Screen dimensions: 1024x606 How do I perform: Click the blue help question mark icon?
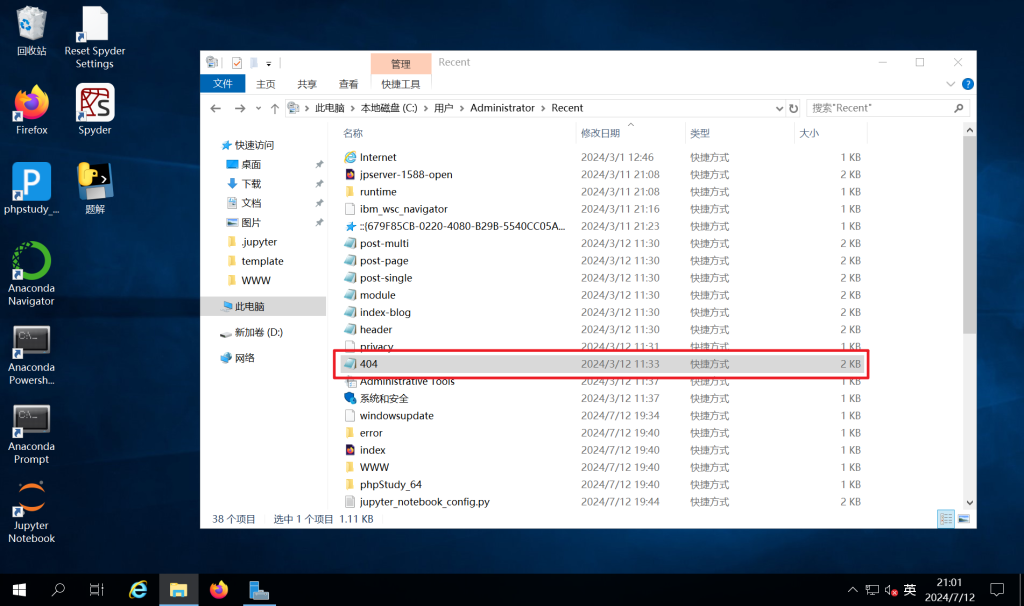click(967, 85)
